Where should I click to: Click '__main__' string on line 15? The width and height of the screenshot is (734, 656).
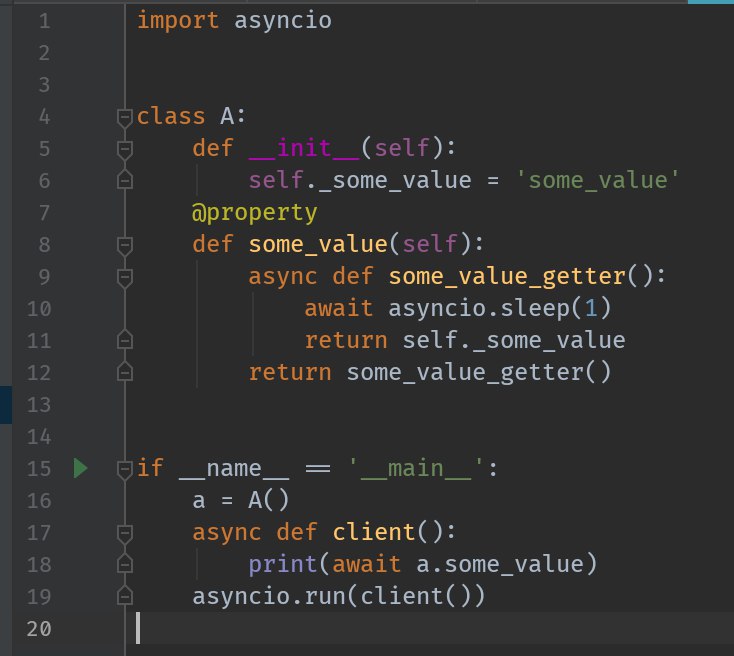pos(416,469)
